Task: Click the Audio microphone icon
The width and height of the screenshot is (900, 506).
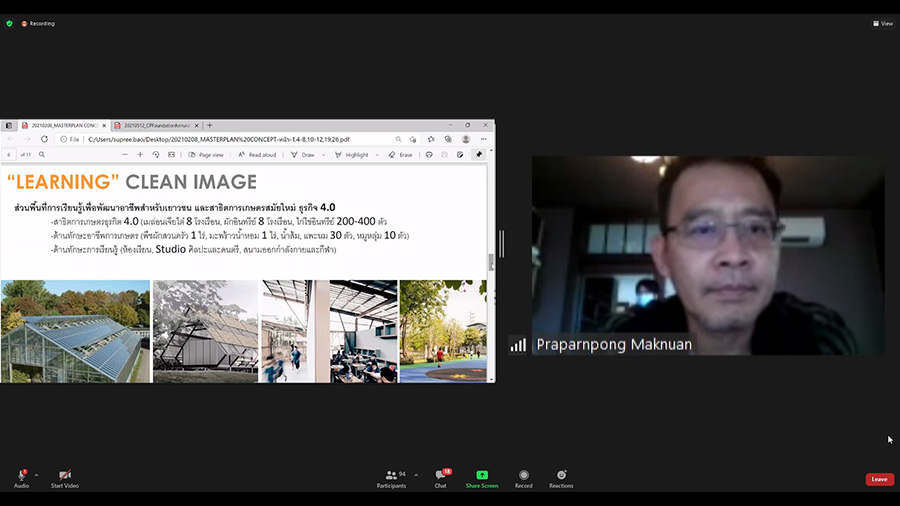Action: [x=21, y=475]
